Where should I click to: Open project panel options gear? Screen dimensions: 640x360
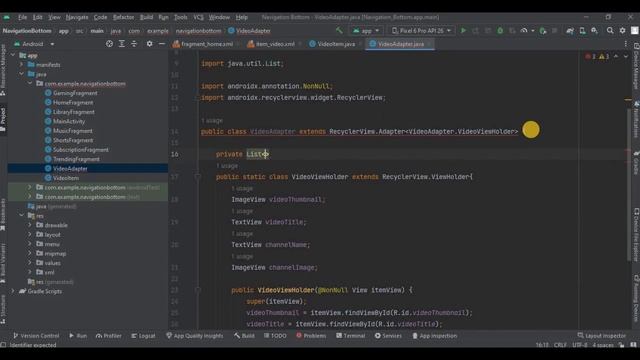click(149, 44)
